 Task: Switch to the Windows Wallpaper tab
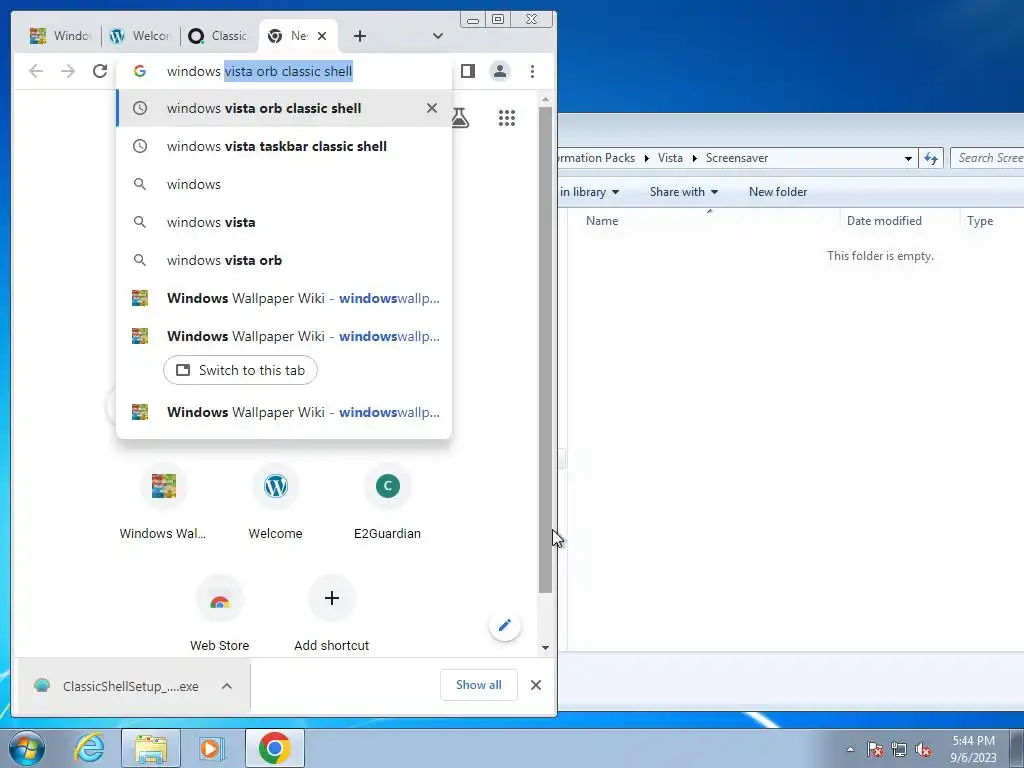tap(61, 36)
